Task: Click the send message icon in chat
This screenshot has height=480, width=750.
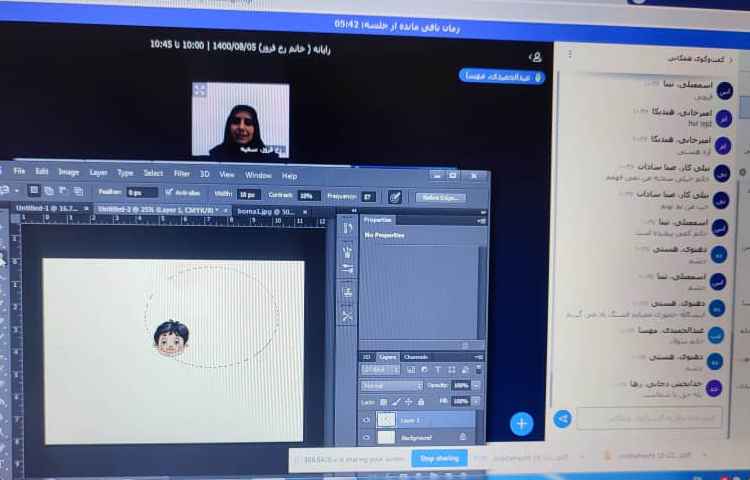Action: click(564, 418)
